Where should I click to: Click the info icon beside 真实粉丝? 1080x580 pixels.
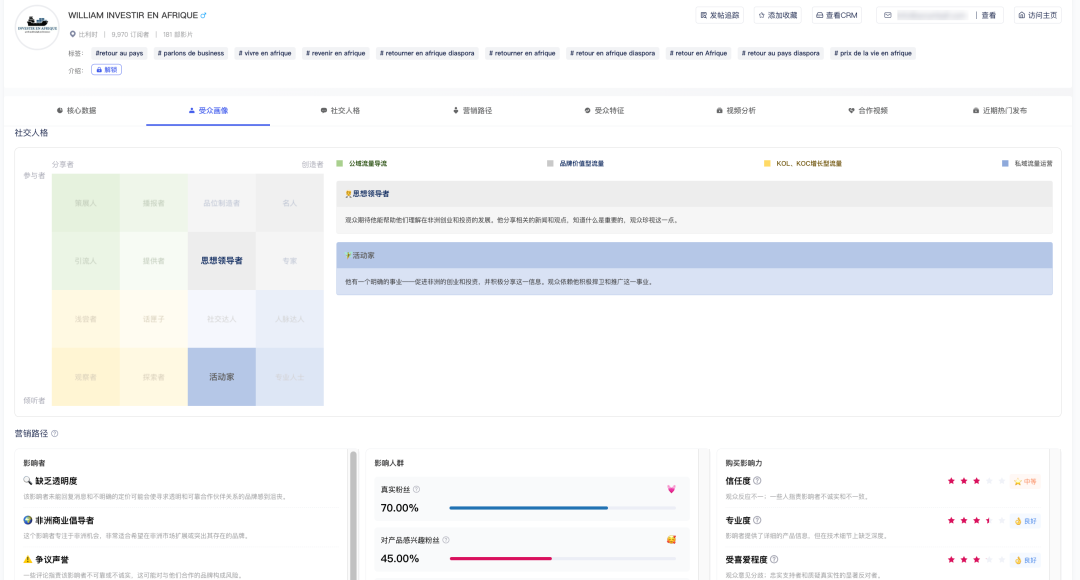[x=416, y=490]
